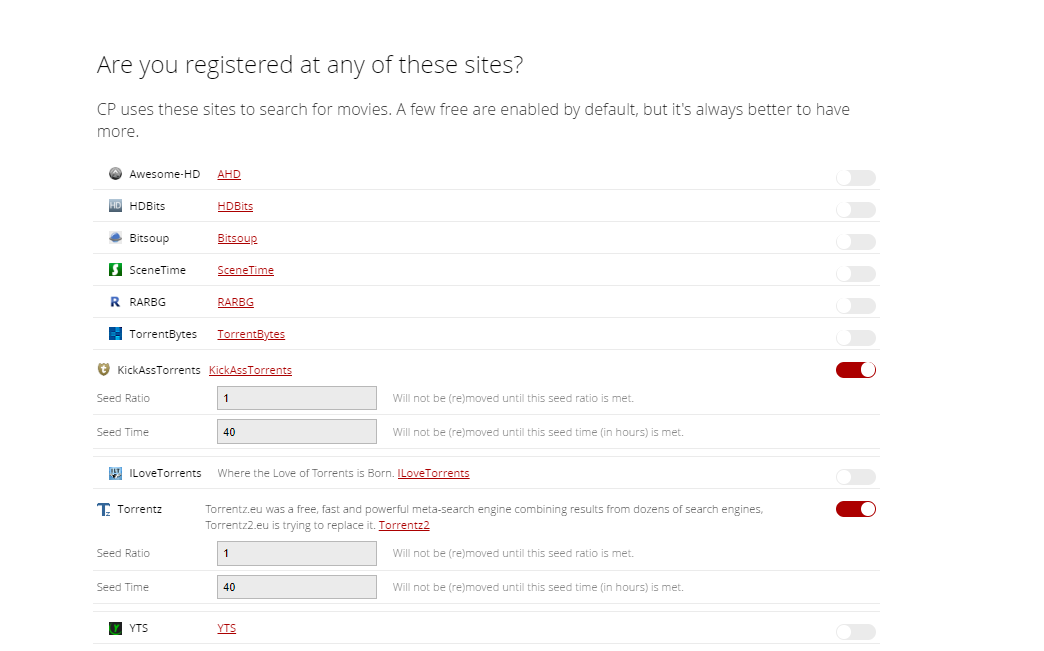
Task: Click the Awesome-HD site icon
Action: click(x=115, y=174)
